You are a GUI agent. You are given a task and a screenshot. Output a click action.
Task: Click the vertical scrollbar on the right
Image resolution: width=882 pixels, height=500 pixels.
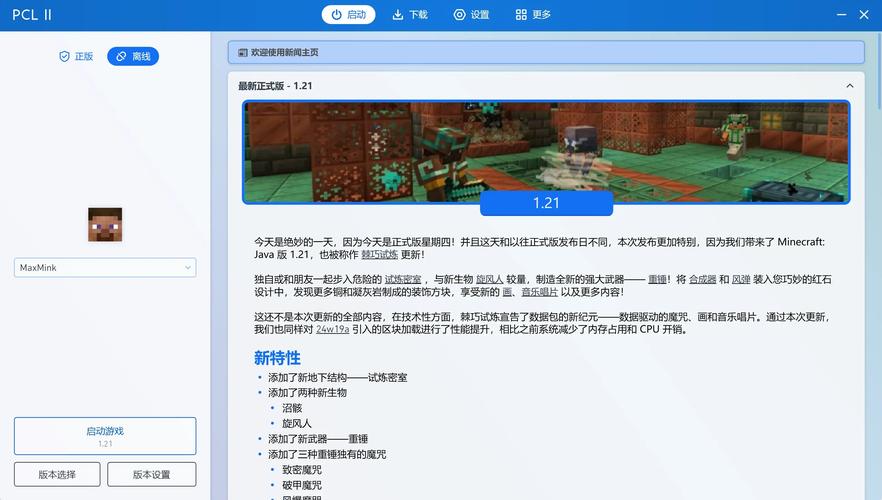(x=879, y=70)
